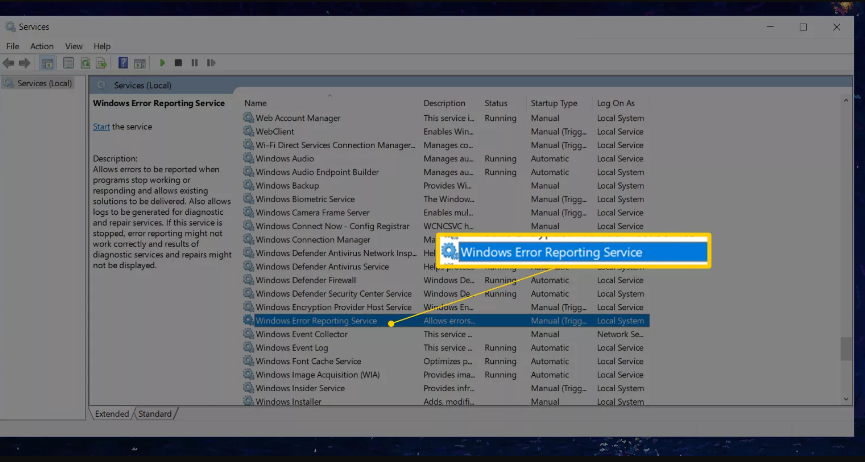
Task: Click the Forward arrow in the toolbar
Action: [25, 63]
